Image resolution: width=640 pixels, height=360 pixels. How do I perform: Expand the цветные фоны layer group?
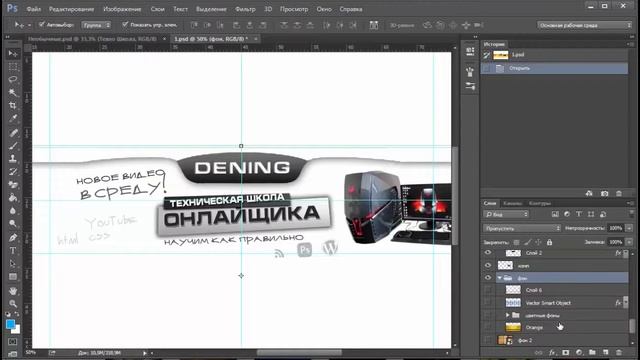(x=507, y=315)
